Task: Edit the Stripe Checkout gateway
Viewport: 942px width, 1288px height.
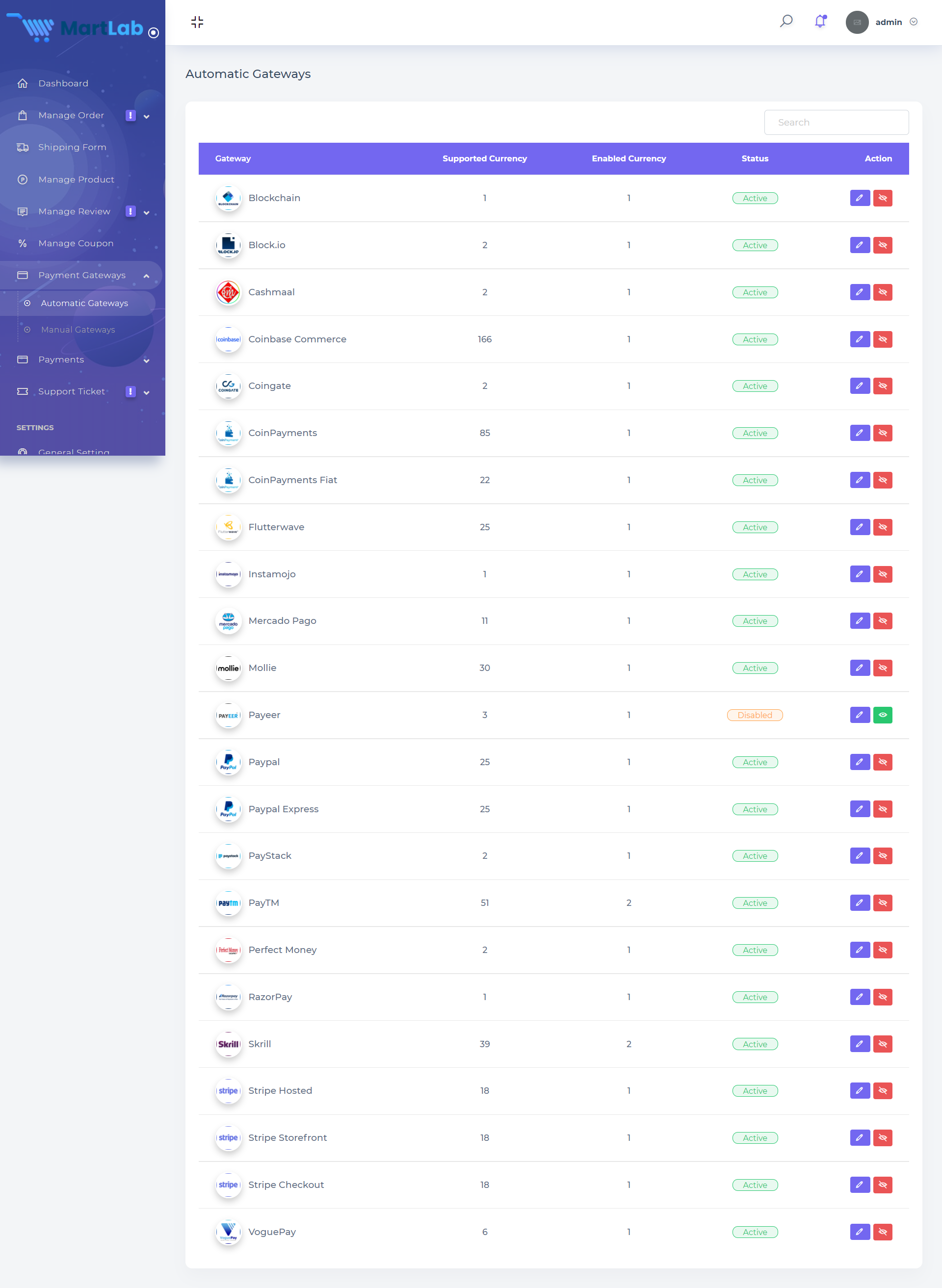Action: pos(859,1185)
